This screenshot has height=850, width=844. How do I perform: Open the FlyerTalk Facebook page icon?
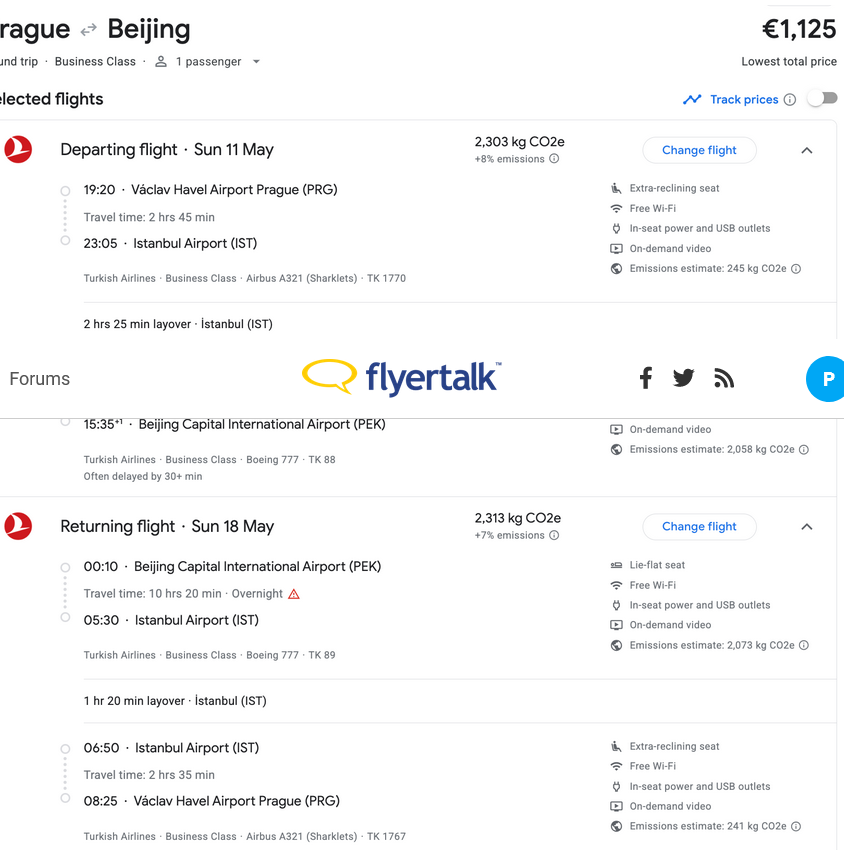tap(646, 378)
